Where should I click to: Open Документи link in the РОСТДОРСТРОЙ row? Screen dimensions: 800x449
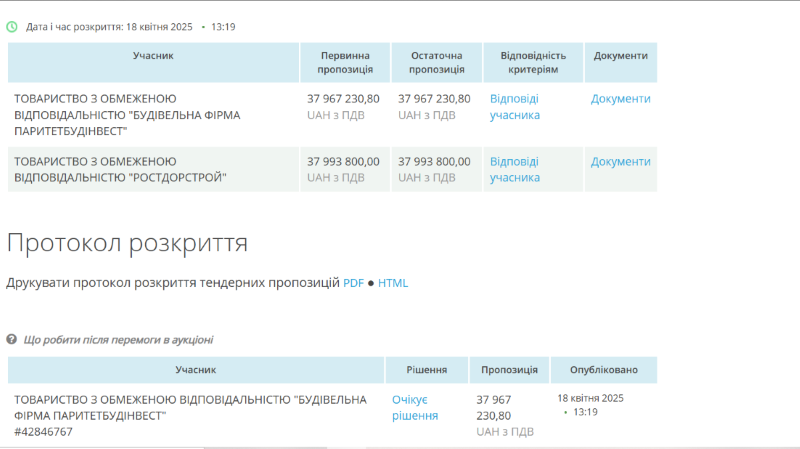tap(620, 161)
